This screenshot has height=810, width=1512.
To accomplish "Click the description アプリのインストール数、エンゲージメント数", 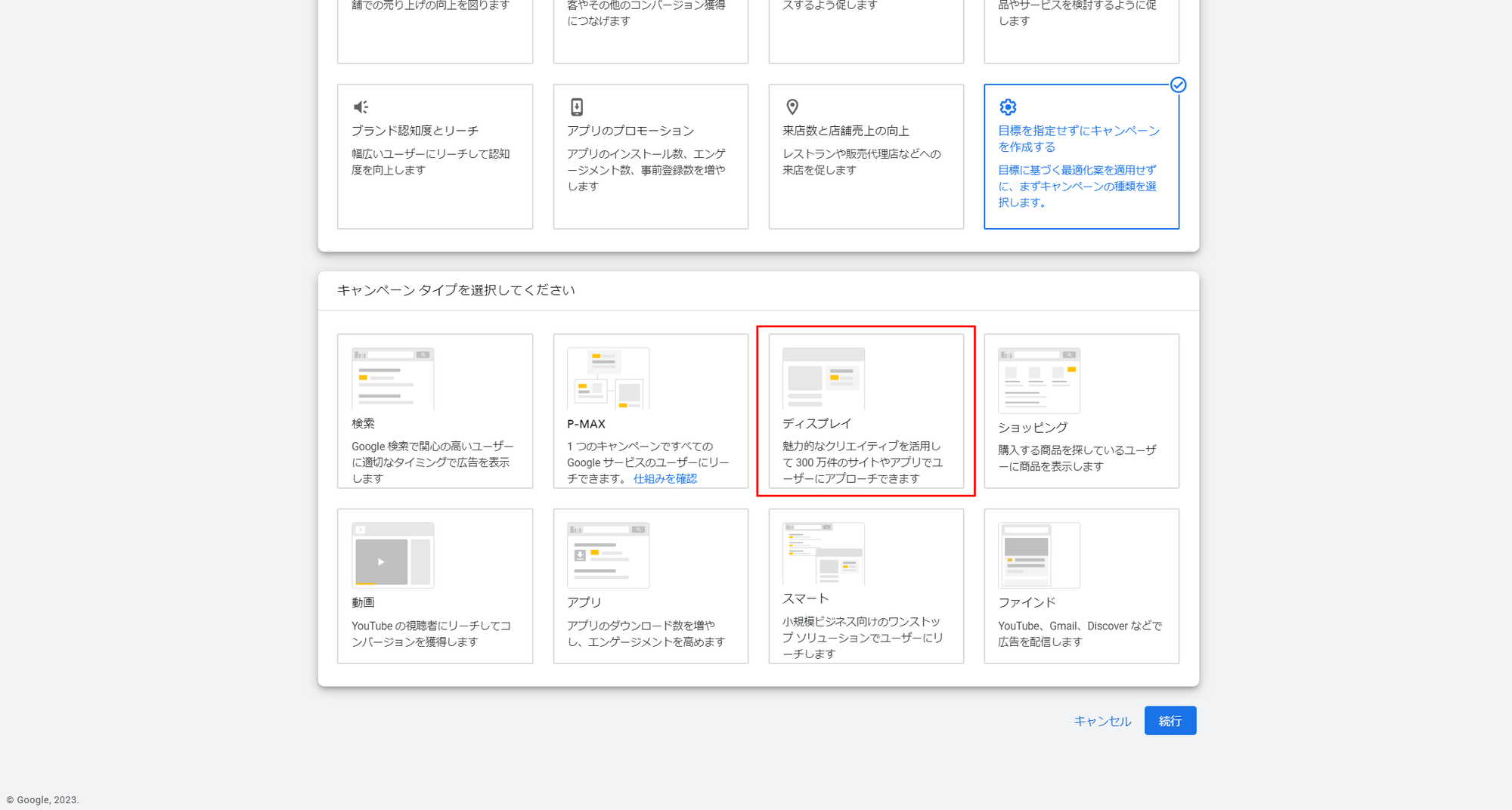I will coord(646,170).
